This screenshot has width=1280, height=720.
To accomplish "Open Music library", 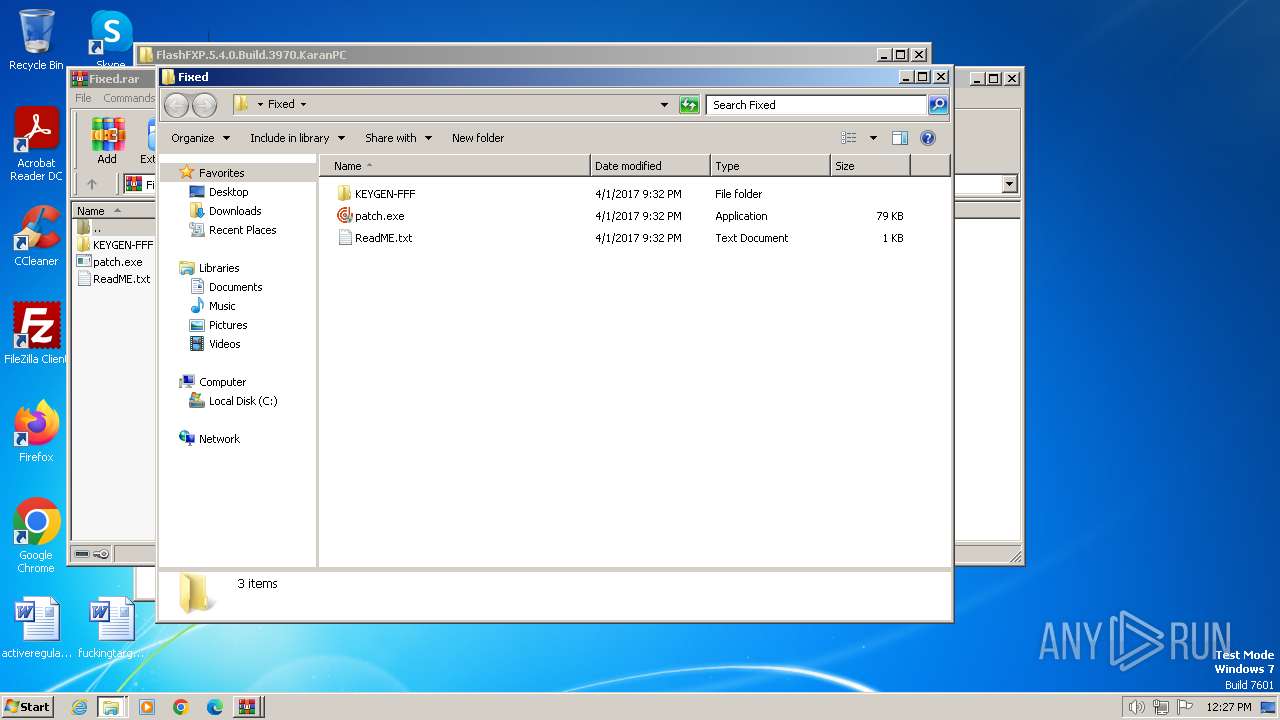I will (x=222, y=306).
